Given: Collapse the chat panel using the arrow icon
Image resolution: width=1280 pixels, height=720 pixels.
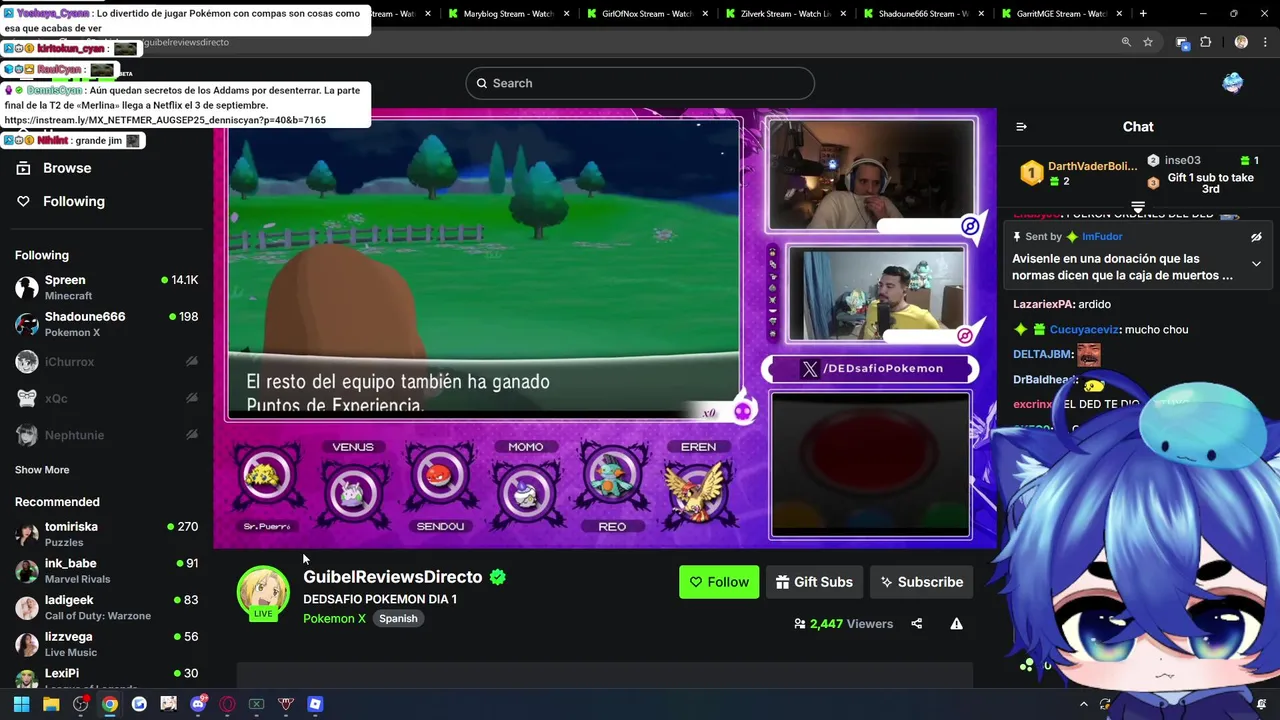Looking at the screenshot, I should [1021, 127].
